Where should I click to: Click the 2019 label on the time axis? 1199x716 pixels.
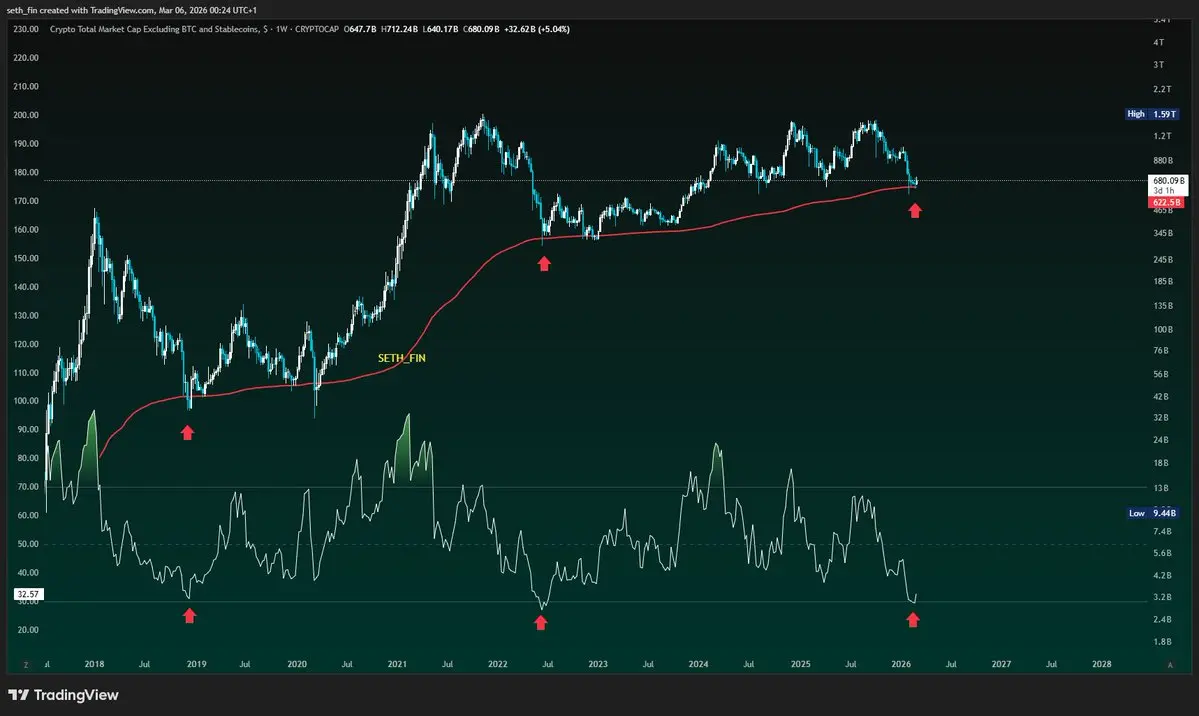coord(197,664)
